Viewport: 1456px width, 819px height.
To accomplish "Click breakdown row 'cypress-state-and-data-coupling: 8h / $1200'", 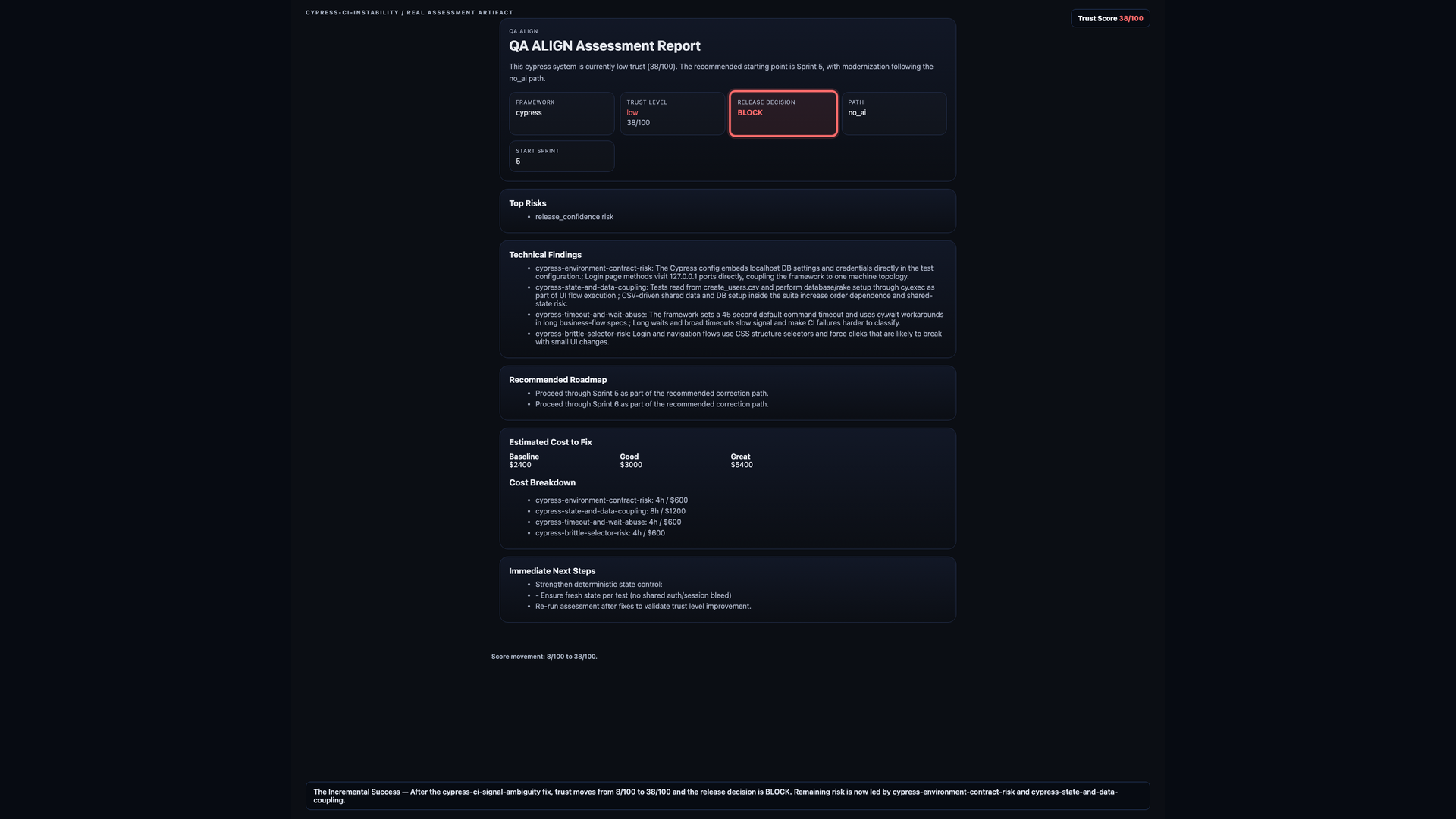I will pyautogui.click(x=610, y=511).
